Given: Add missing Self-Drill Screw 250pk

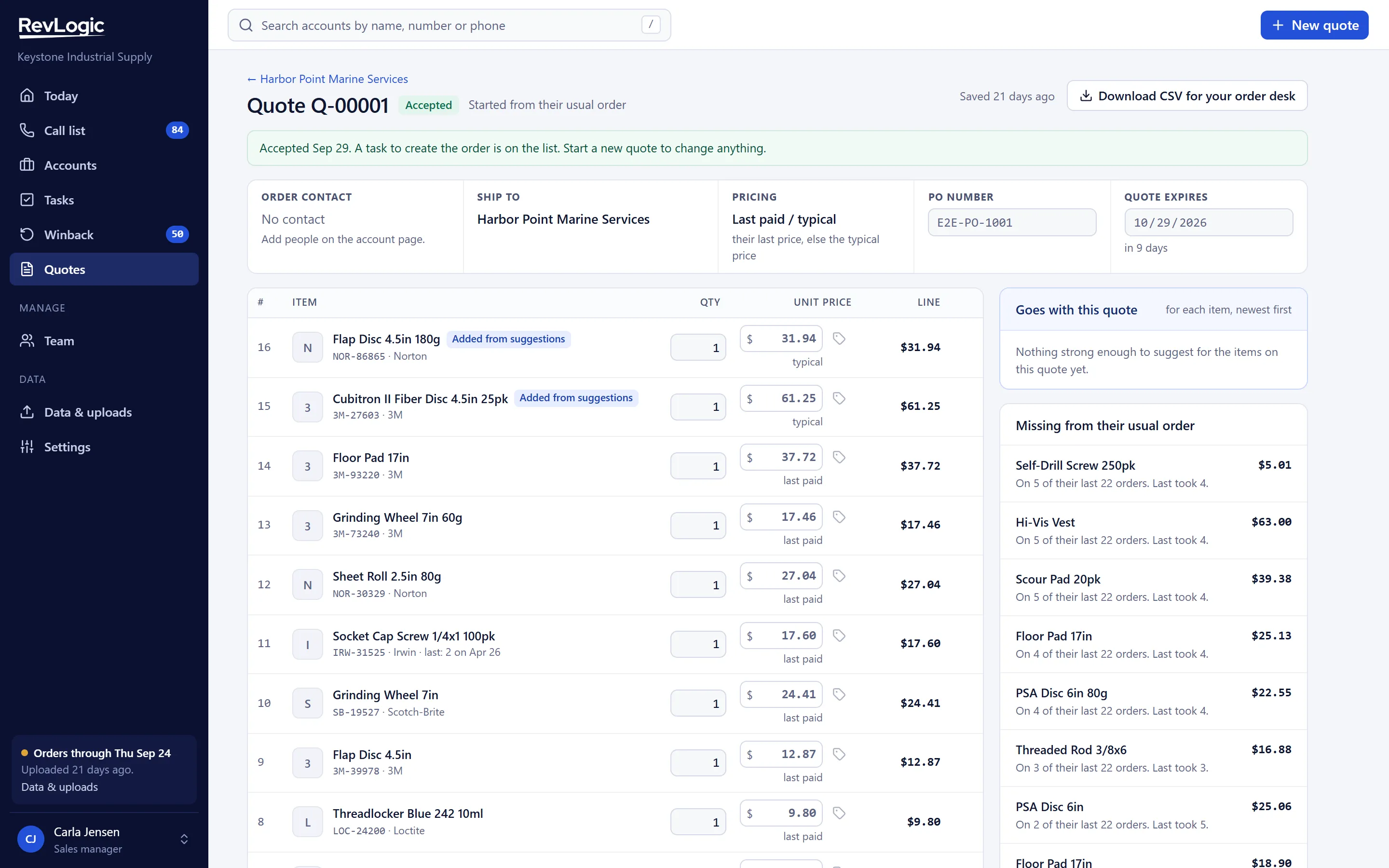Looking at the screenshot, I should (x=1153, y=474).
